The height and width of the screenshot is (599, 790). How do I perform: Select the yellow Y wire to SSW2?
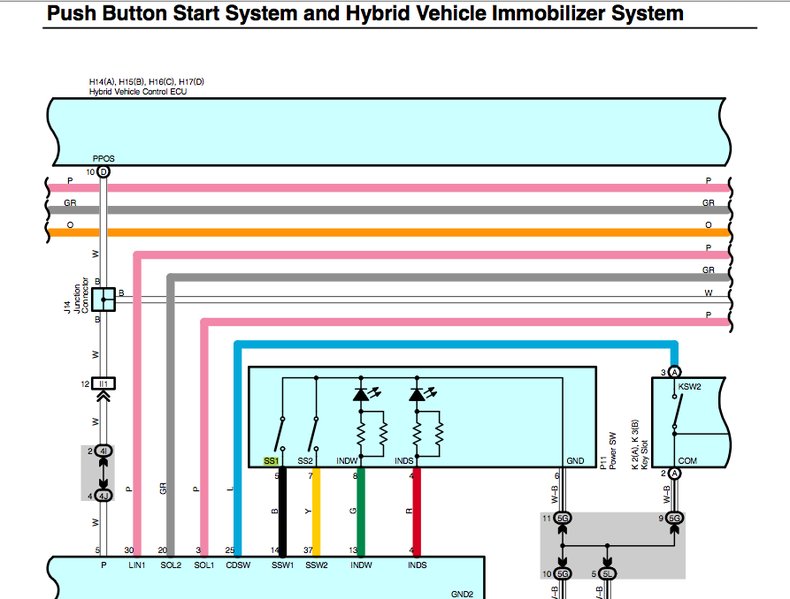pyautogui.click(x=316, y=512)
